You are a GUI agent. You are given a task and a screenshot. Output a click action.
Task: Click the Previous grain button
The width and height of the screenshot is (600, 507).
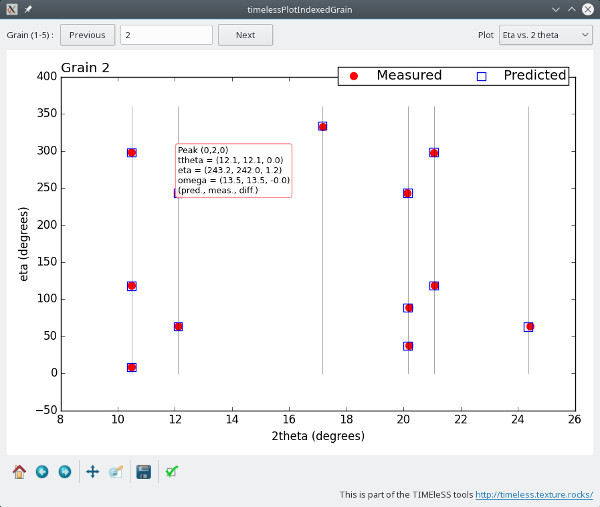pos(87,35)
